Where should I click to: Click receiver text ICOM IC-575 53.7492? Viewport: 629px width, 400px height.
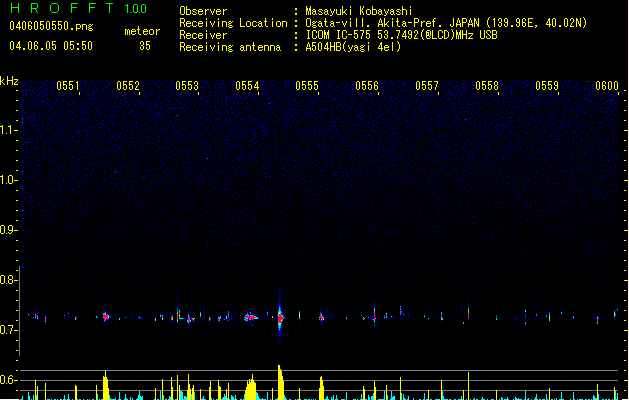click(x=401, y=35)
